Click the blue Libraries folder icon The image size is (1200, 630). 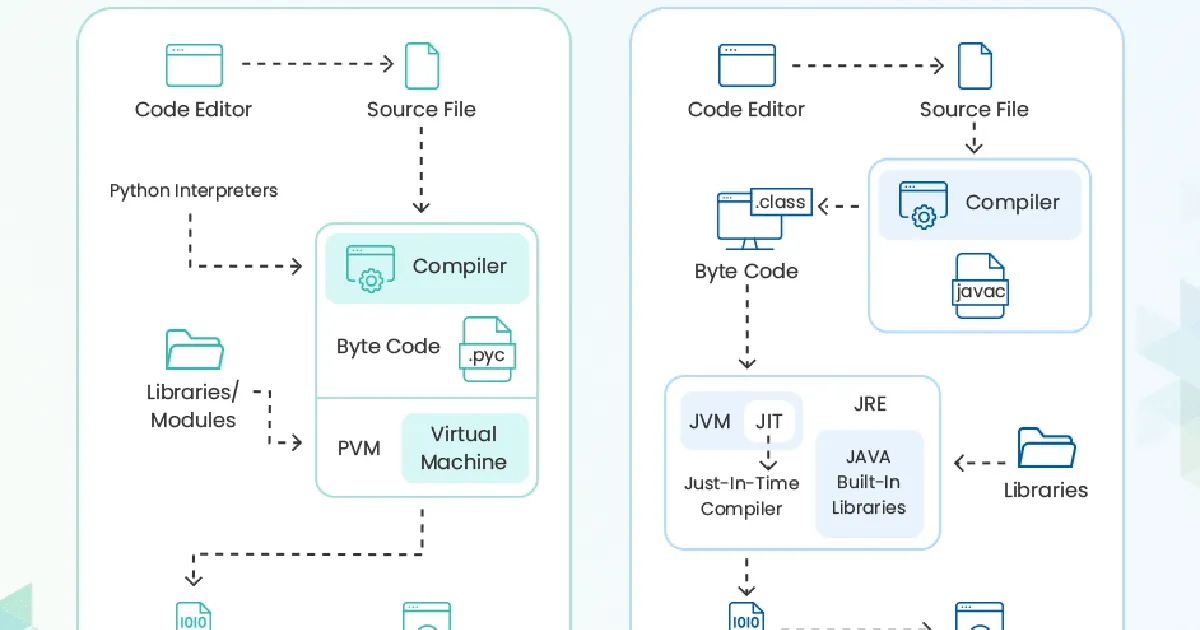(x=1046, y=447)
